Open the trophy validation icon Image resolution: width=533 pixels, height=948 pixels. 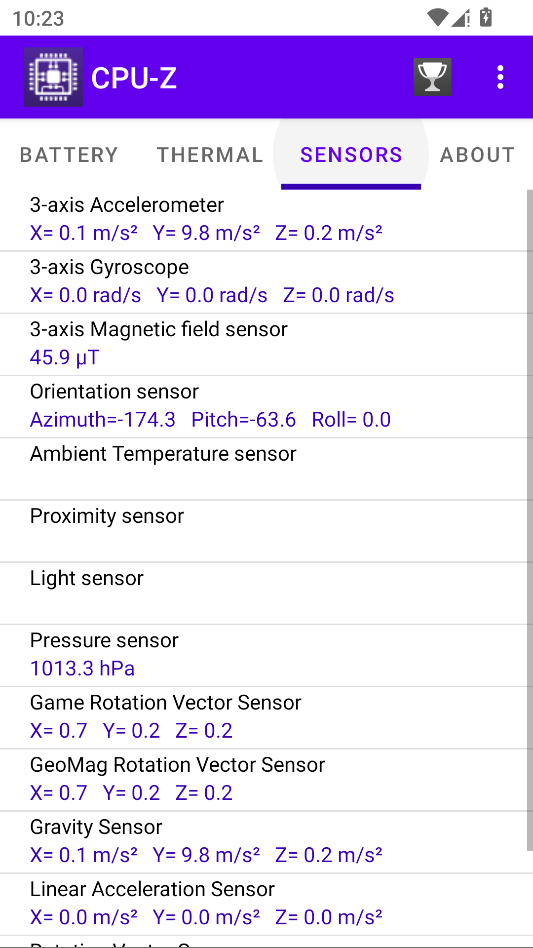pyautogui.click(x=432, y=77)
